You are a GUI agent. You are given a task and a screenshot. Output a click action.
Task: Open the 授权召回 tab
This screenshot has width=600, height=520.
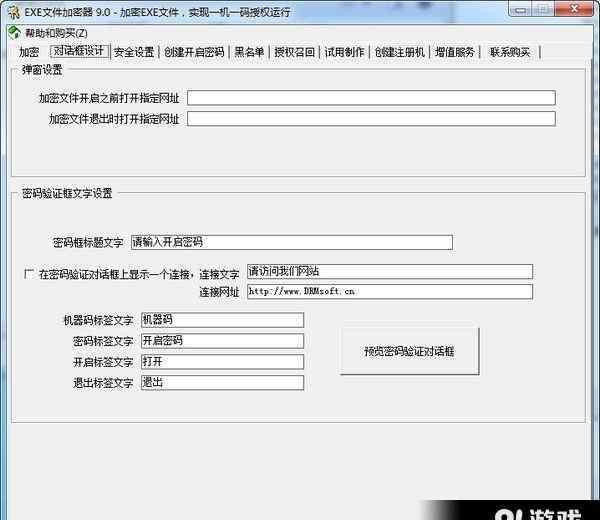coord(294,52)
